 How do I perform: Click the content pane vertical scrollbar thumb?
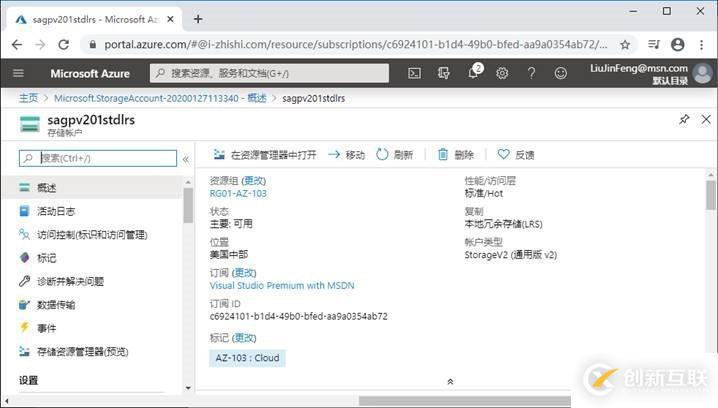711,195
